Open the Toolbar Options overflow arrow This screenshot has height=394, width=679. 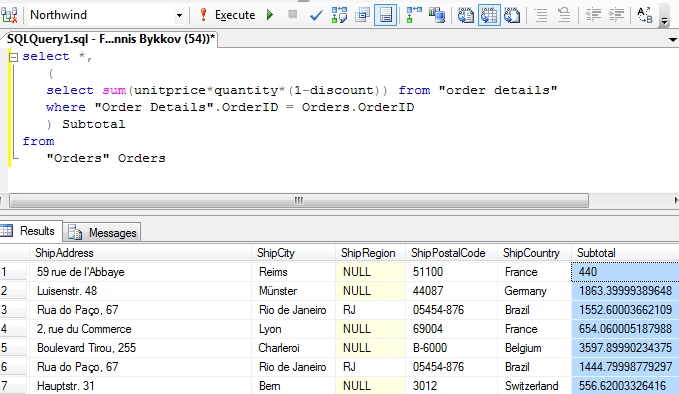664,17
